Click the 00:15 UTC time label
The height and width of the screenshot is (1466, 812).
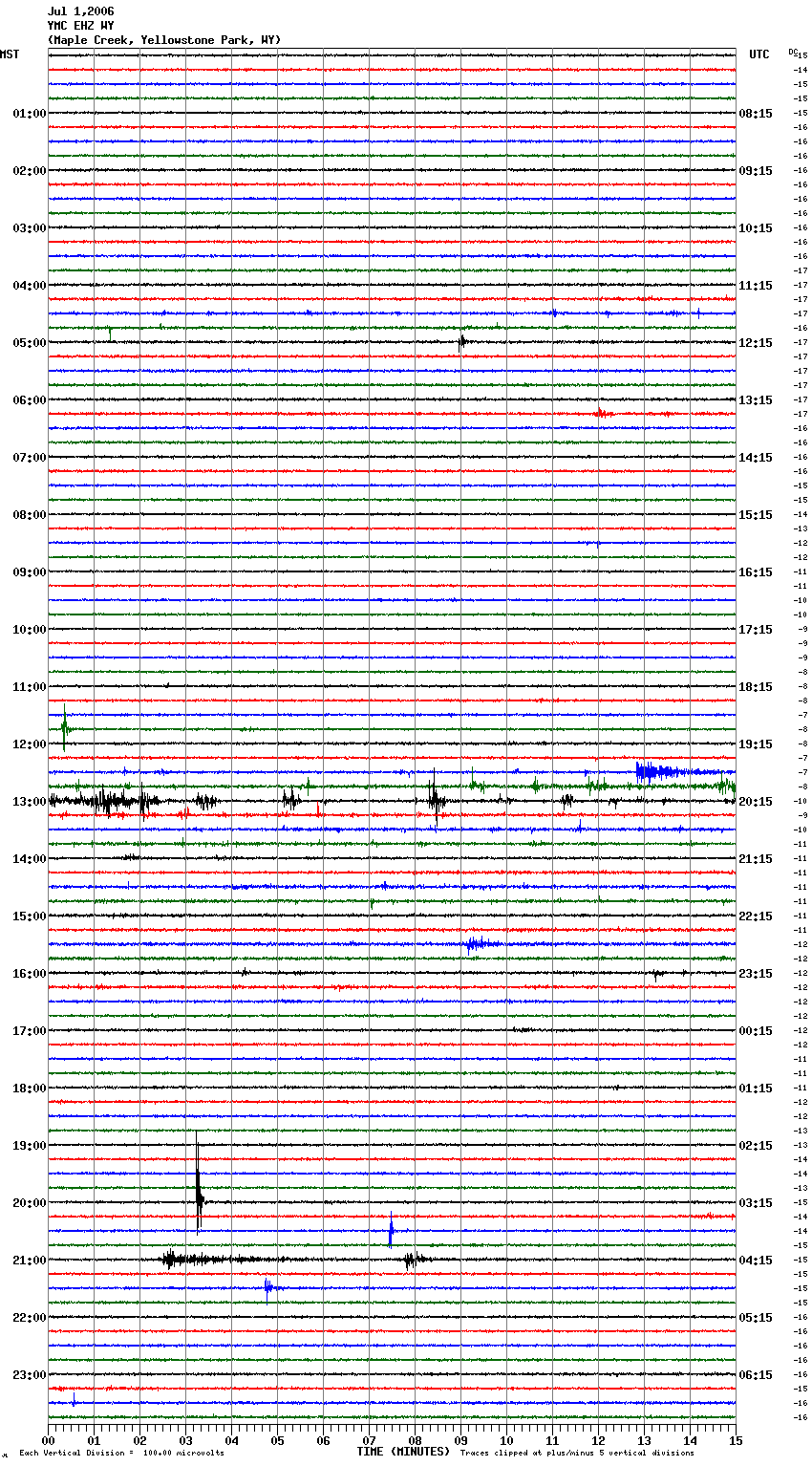point(756,1031)
